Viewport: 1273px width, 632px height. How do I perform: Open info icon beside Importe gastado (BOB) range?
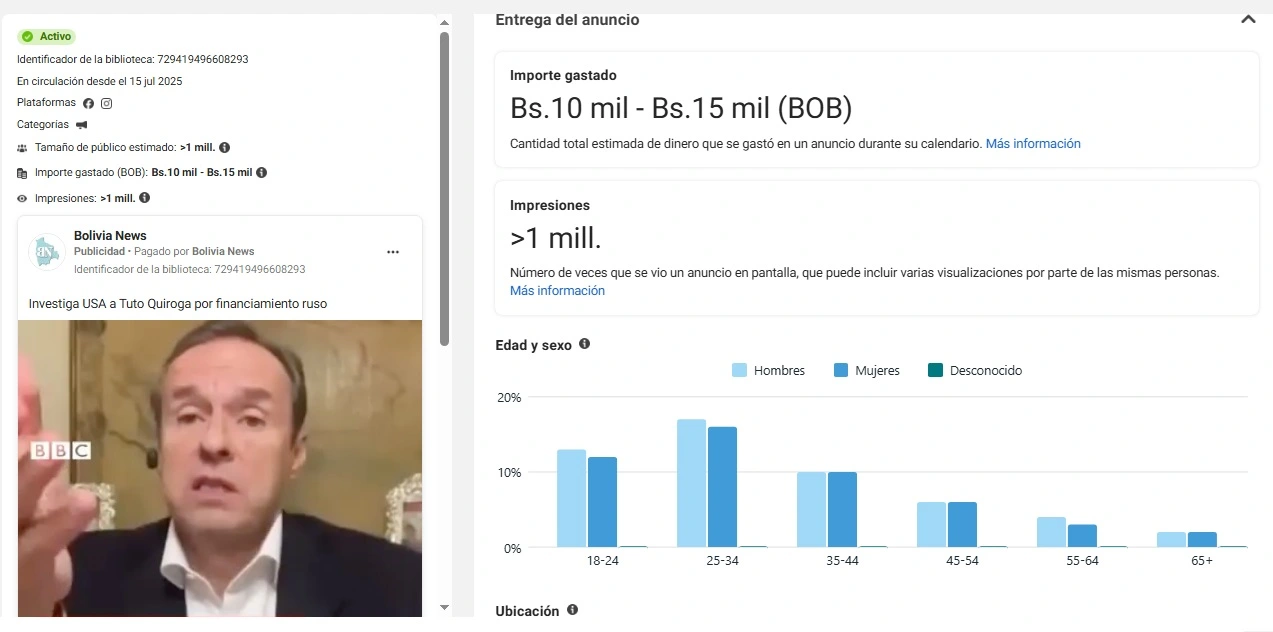click(x=262, y=172)
